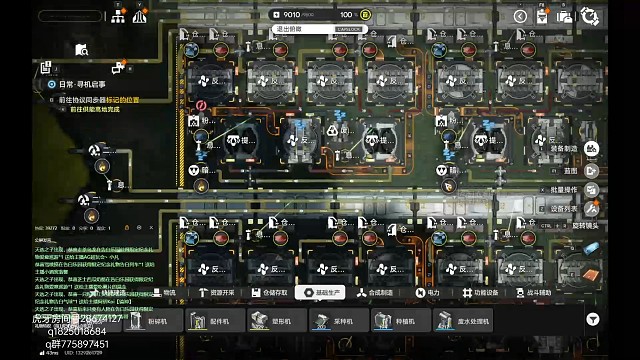Select the 废水处理机 wastewater treatment card
Screen dimensions: 640x360
point(463,321)
